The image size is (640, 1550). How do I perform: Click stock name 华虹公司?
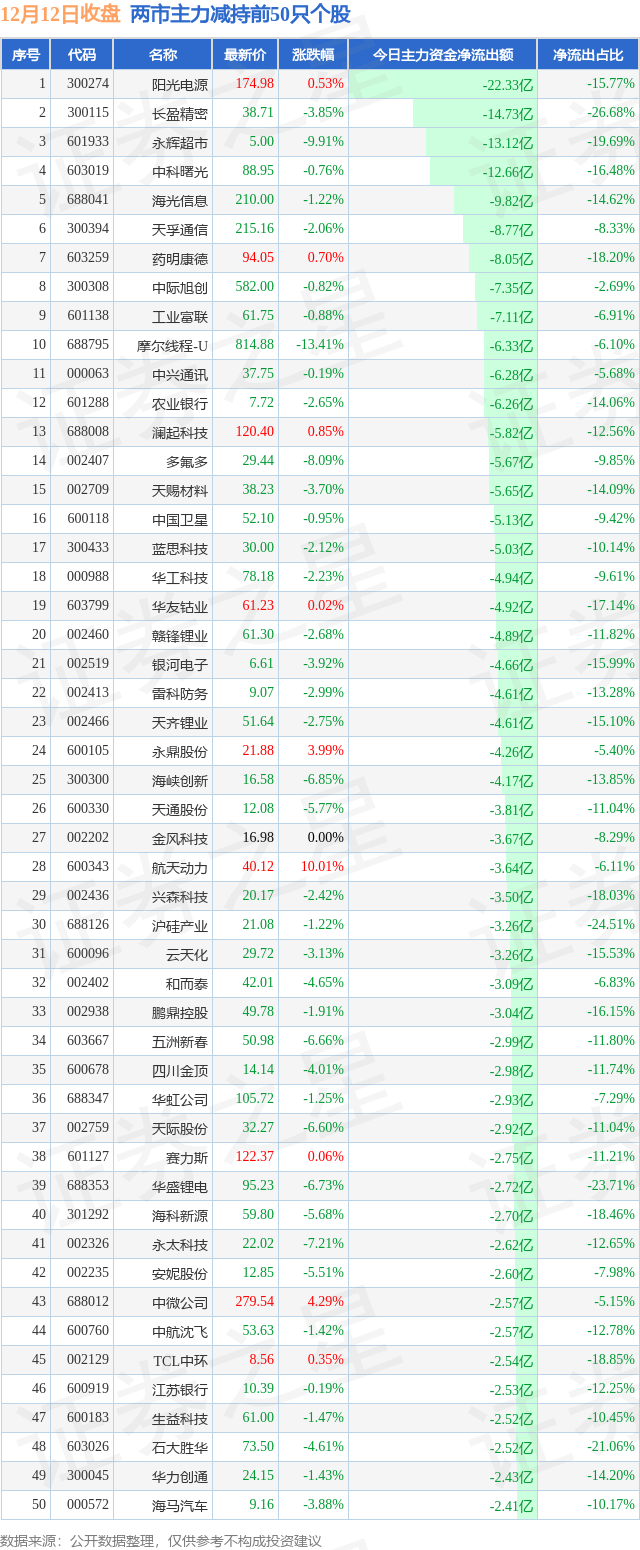click(x=180, y=1099)
